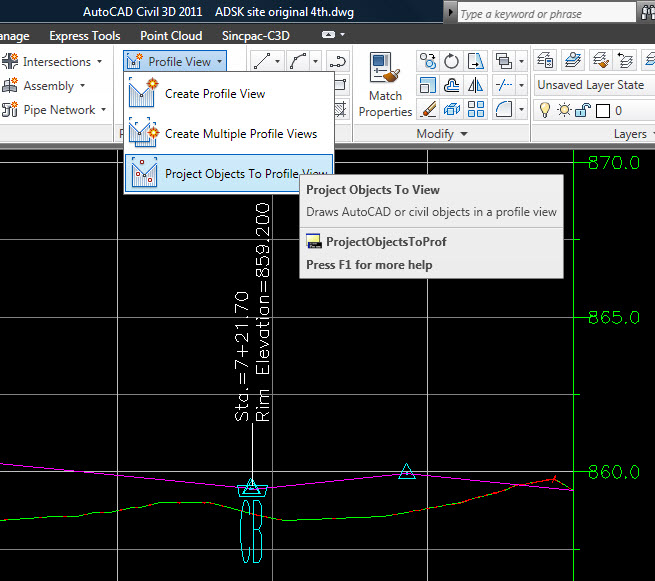655x581 pixels.
Task: Select the Erase tool
Action: tap(428, 110)
